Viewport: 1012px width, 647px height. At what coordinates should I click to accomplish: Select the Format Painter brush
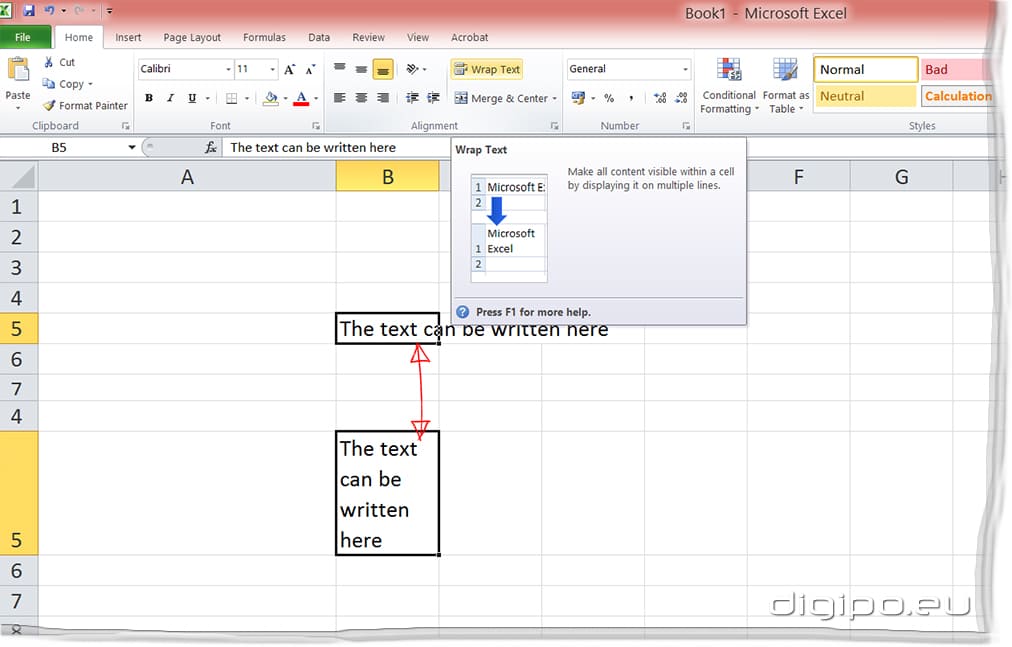pyautogui.click(x=49, y=105)
